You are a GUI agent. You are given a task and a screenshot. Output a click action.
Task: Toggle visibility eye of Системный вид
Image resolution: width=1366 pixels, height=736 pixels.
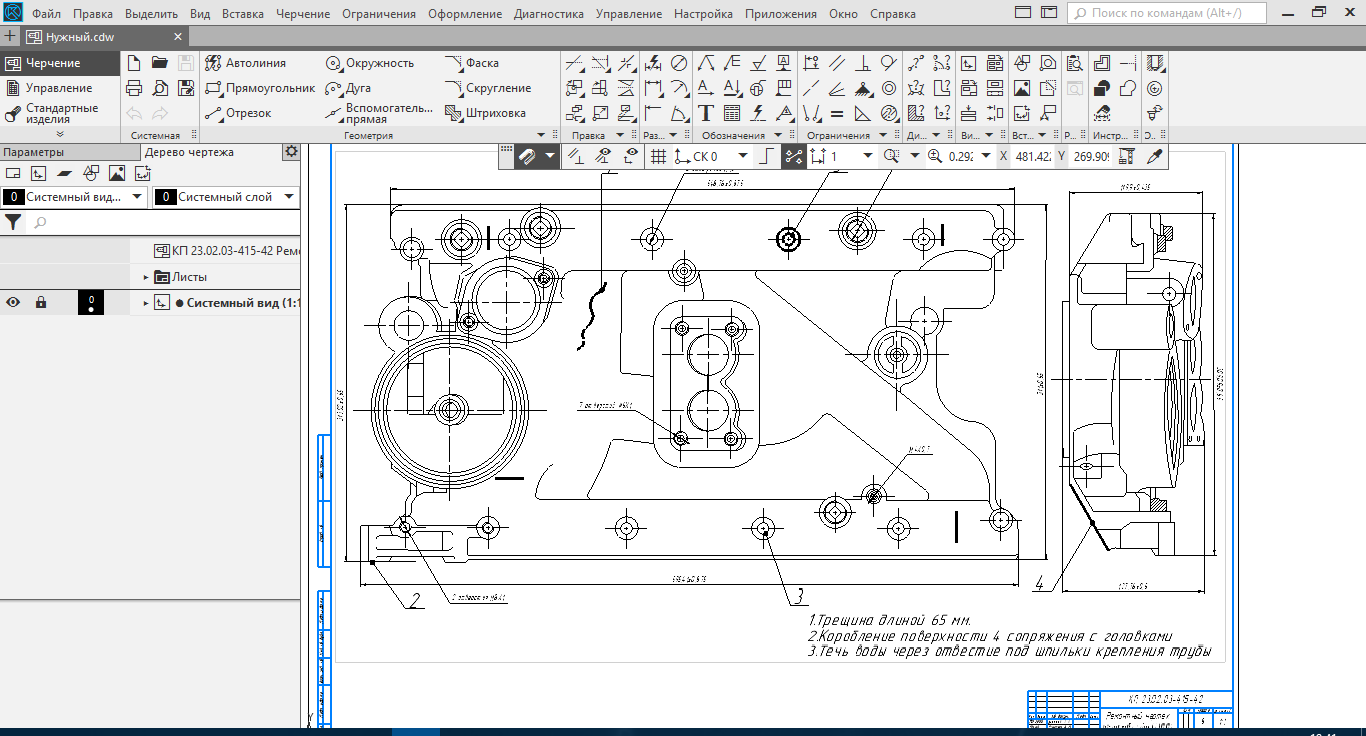tap(14, 302)
